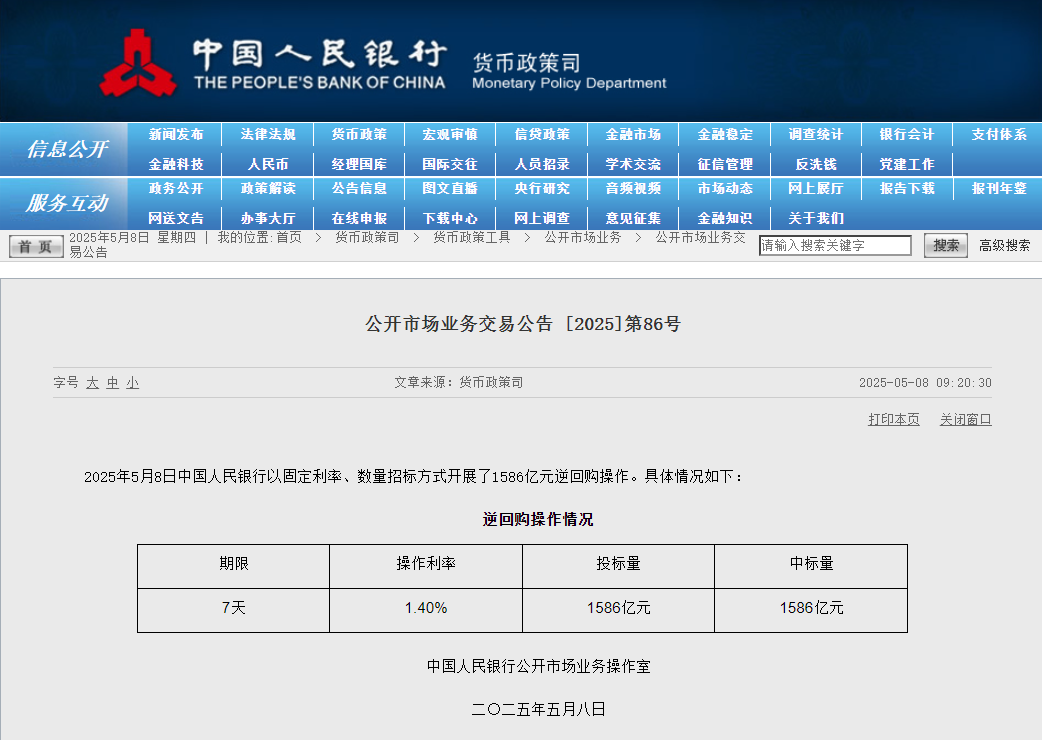Viewport: 1042px width, 740px height.
Task: Open the 下载中心 download center
Action: (450, 218)
